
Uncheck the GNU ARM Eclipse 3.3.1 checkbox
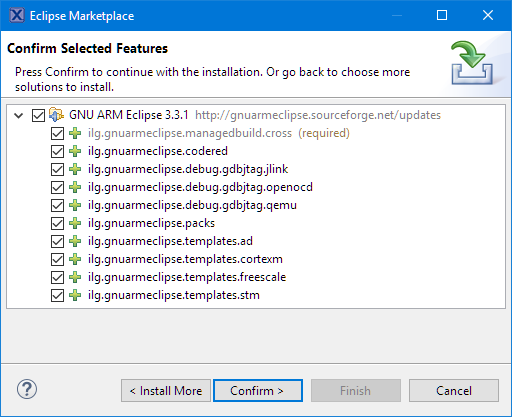(38, 116)
